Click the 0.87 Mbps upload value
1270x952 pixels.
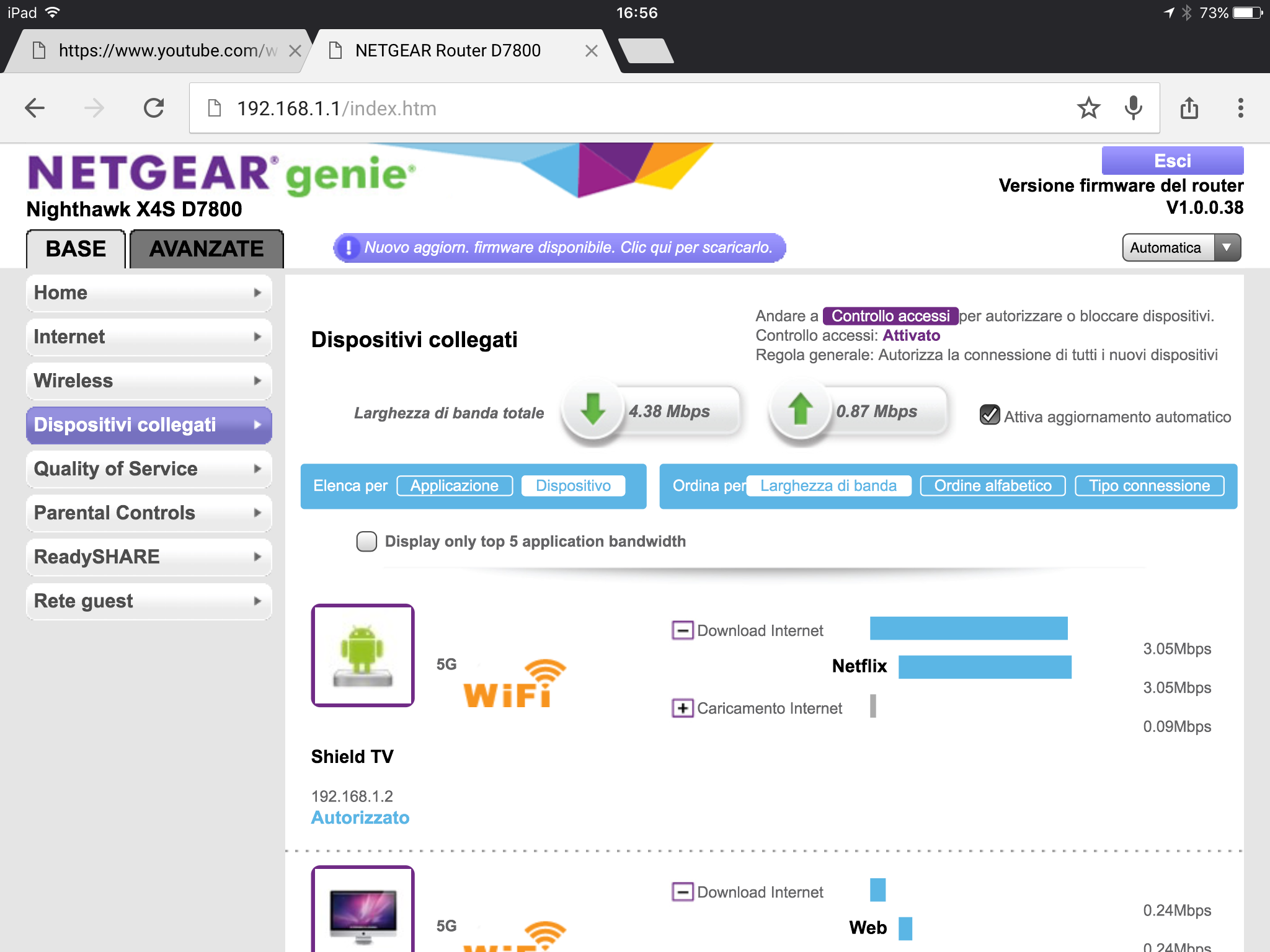click(x=876, y=411)
